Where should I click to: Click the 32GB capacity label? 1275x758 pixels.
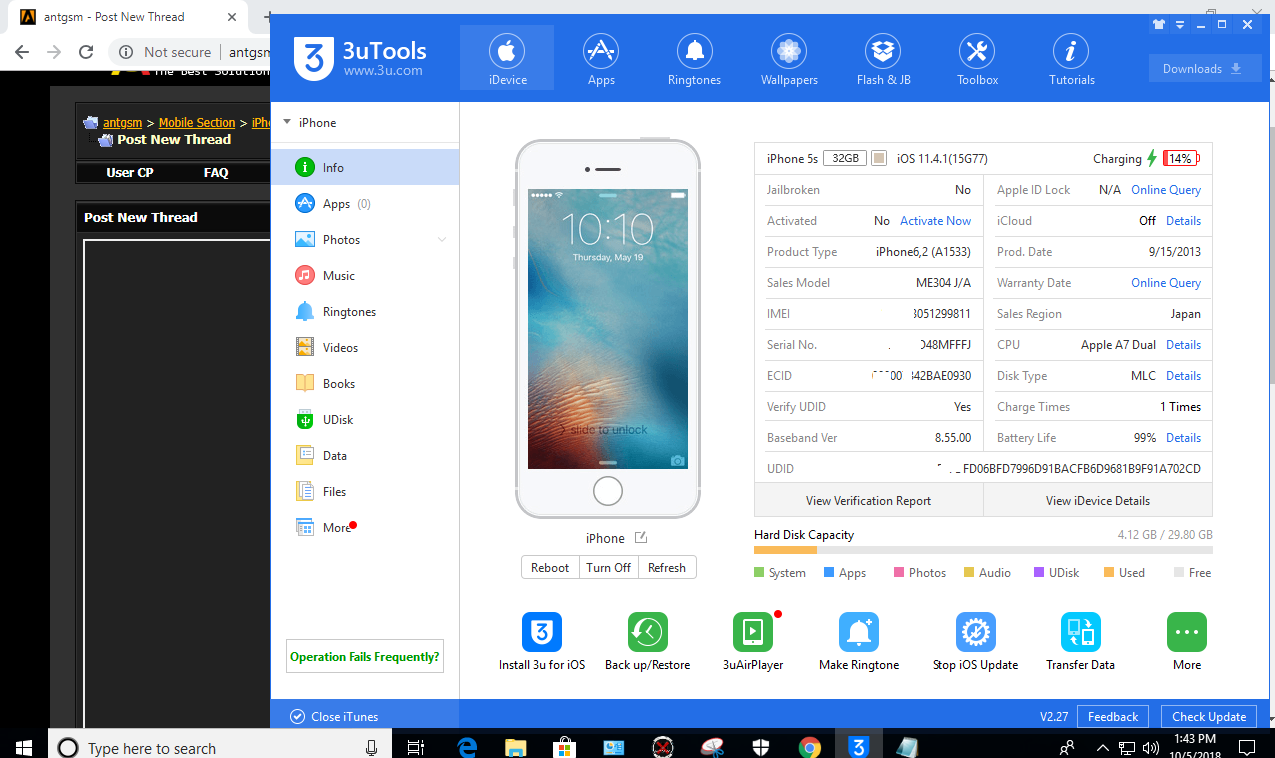pyautogui.click(x=845, y=159)
